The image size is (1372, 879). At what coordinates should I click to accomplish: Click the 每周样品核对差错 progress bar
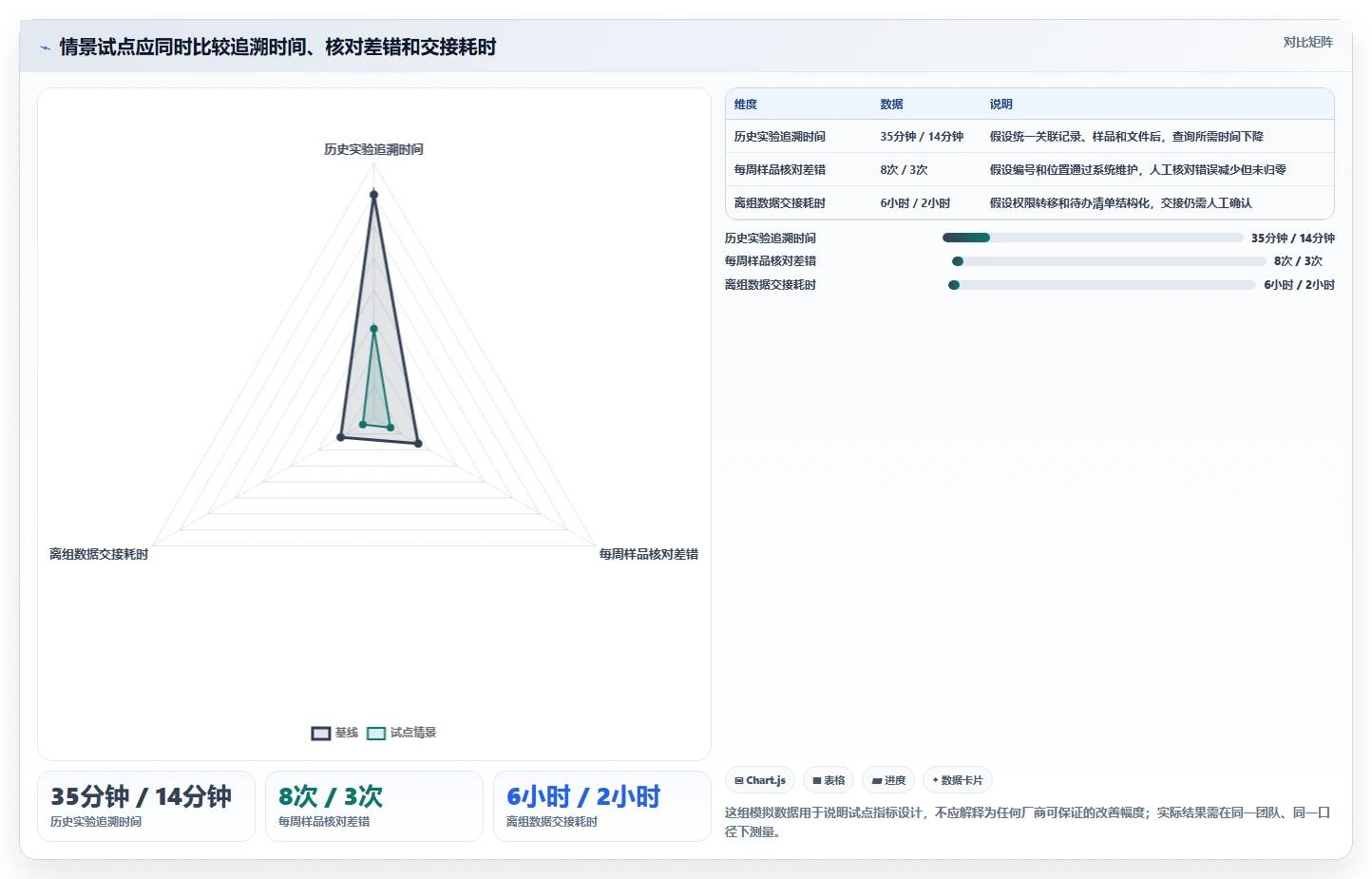pos(1109,261)
